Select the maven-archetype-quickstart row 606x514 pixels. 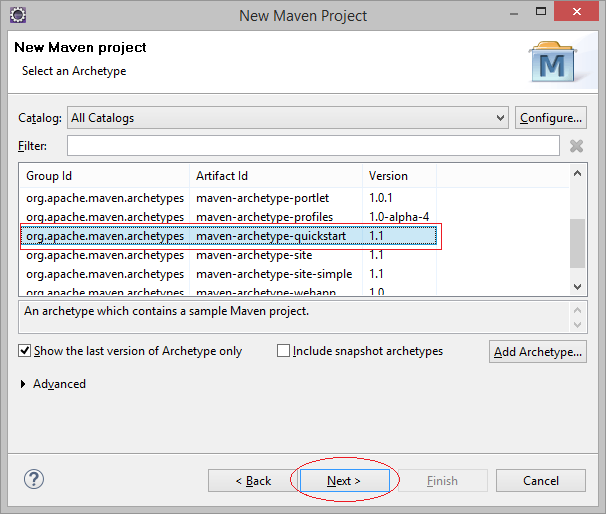(x=228, y=236)
